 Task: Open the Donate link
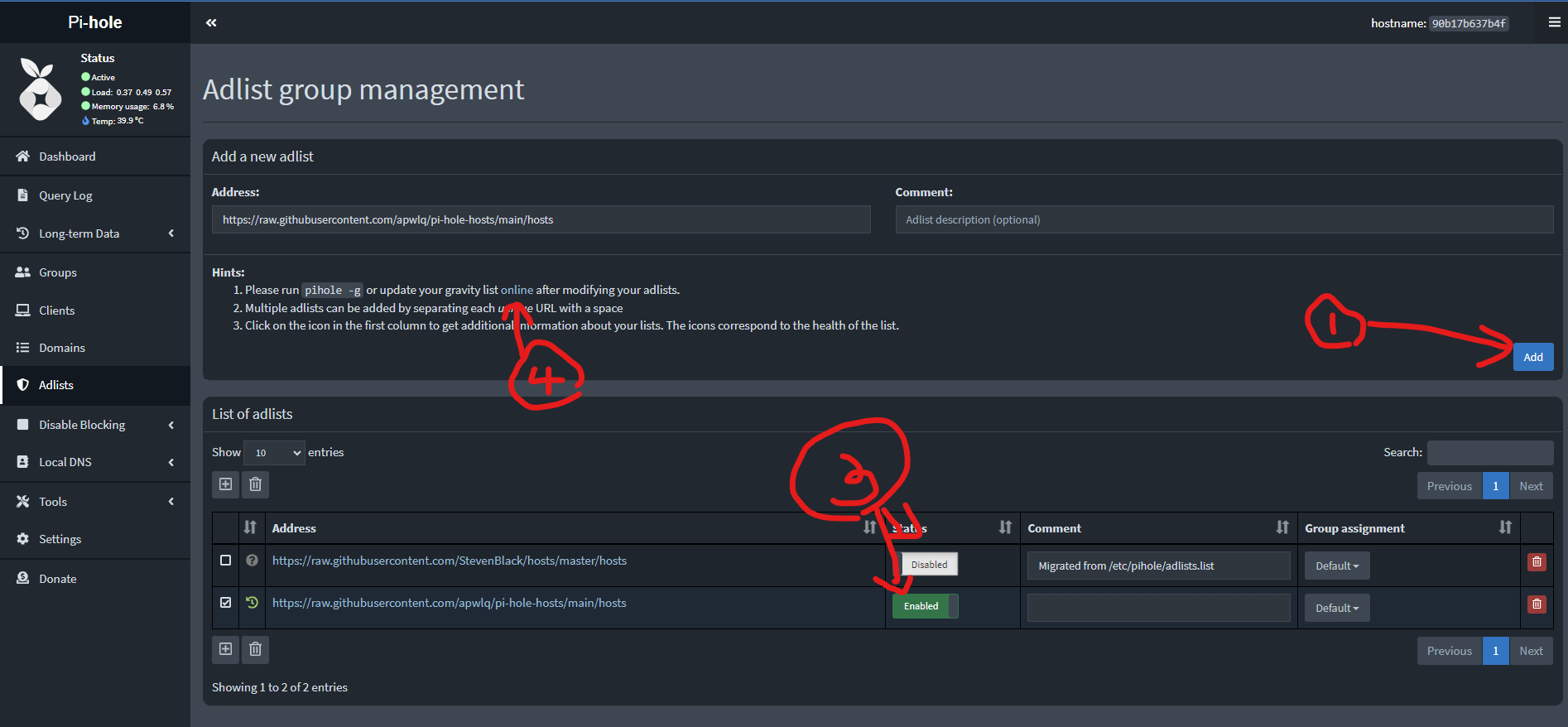(x=95, y=579)
